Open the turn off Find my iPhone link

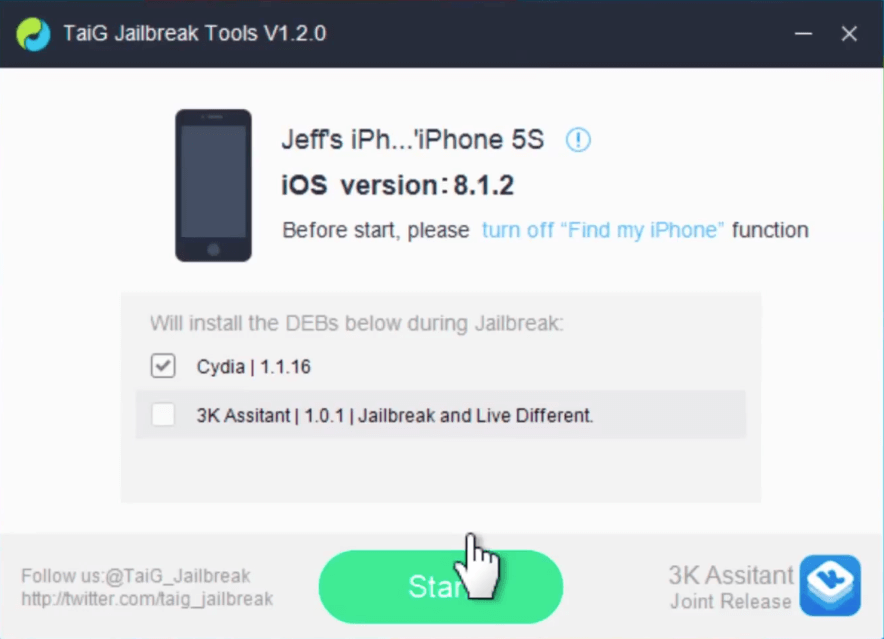click(603, 230)
